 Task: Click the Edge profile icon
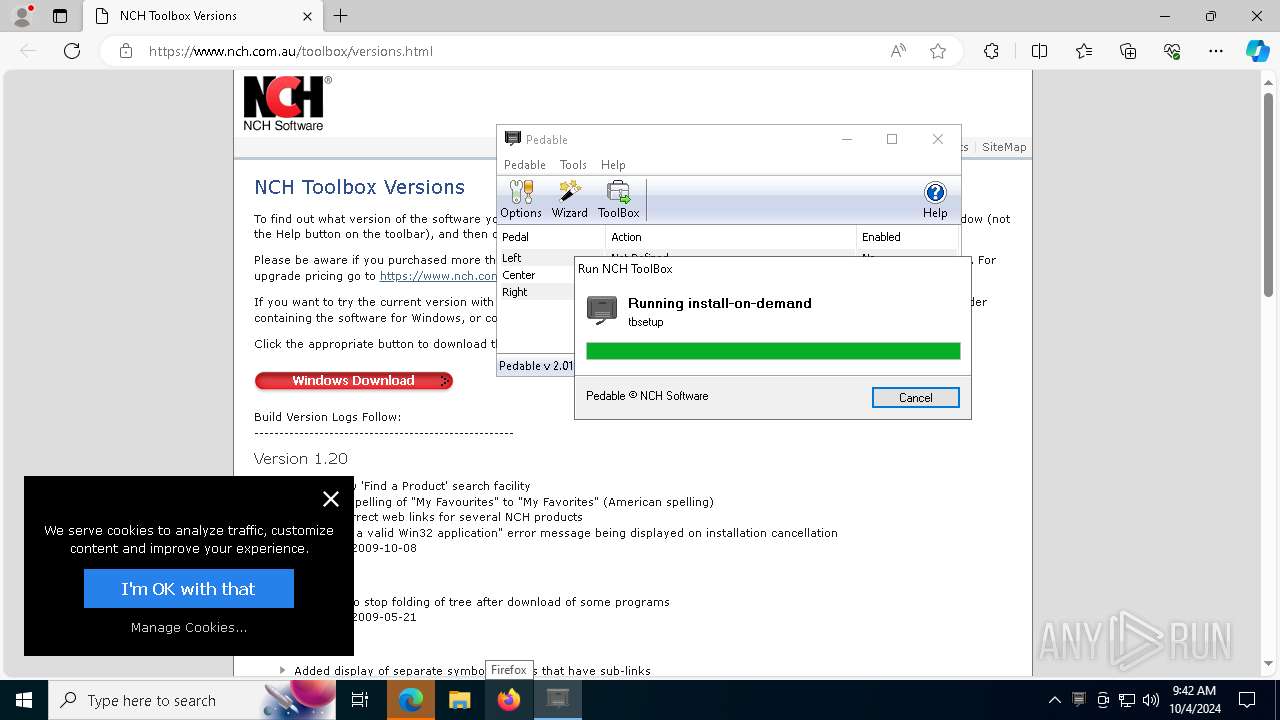(x=22, y=16)
